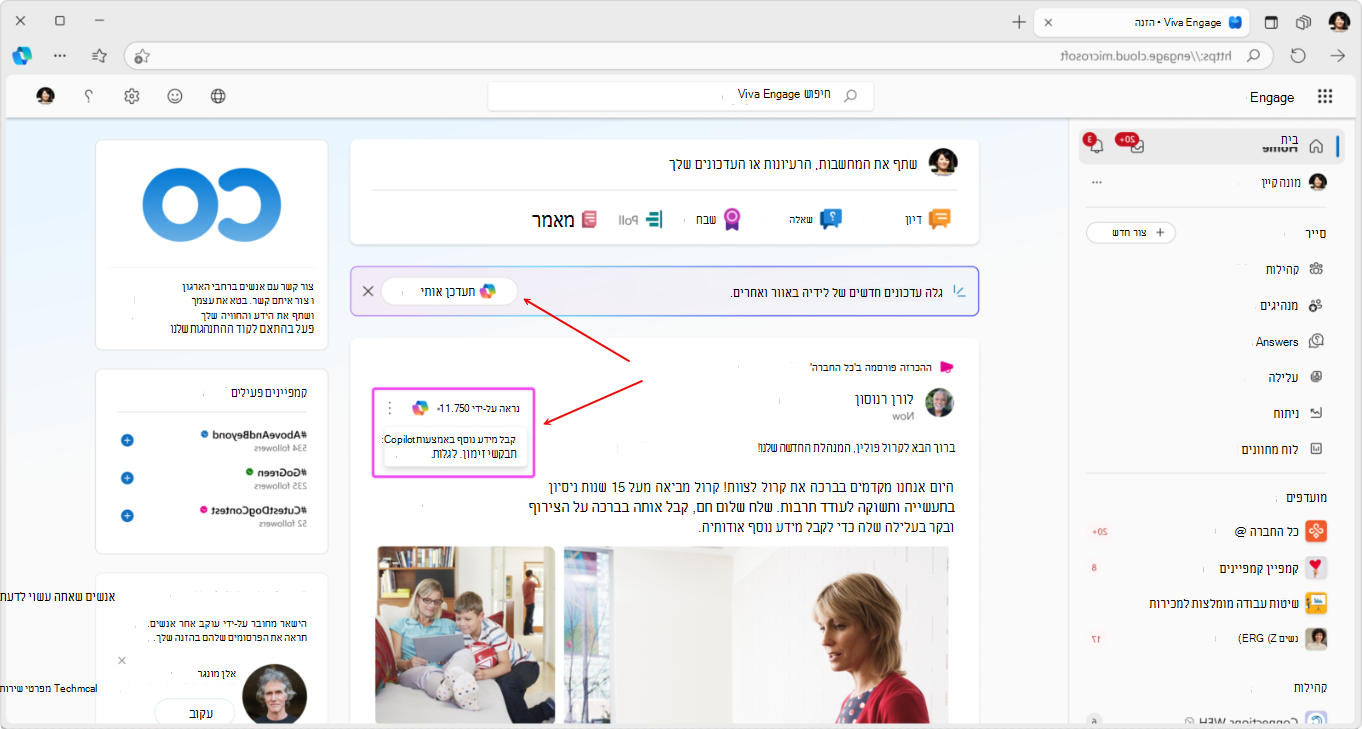
Task: Open the נשים ERG community
Action: tap(1282, 638)
